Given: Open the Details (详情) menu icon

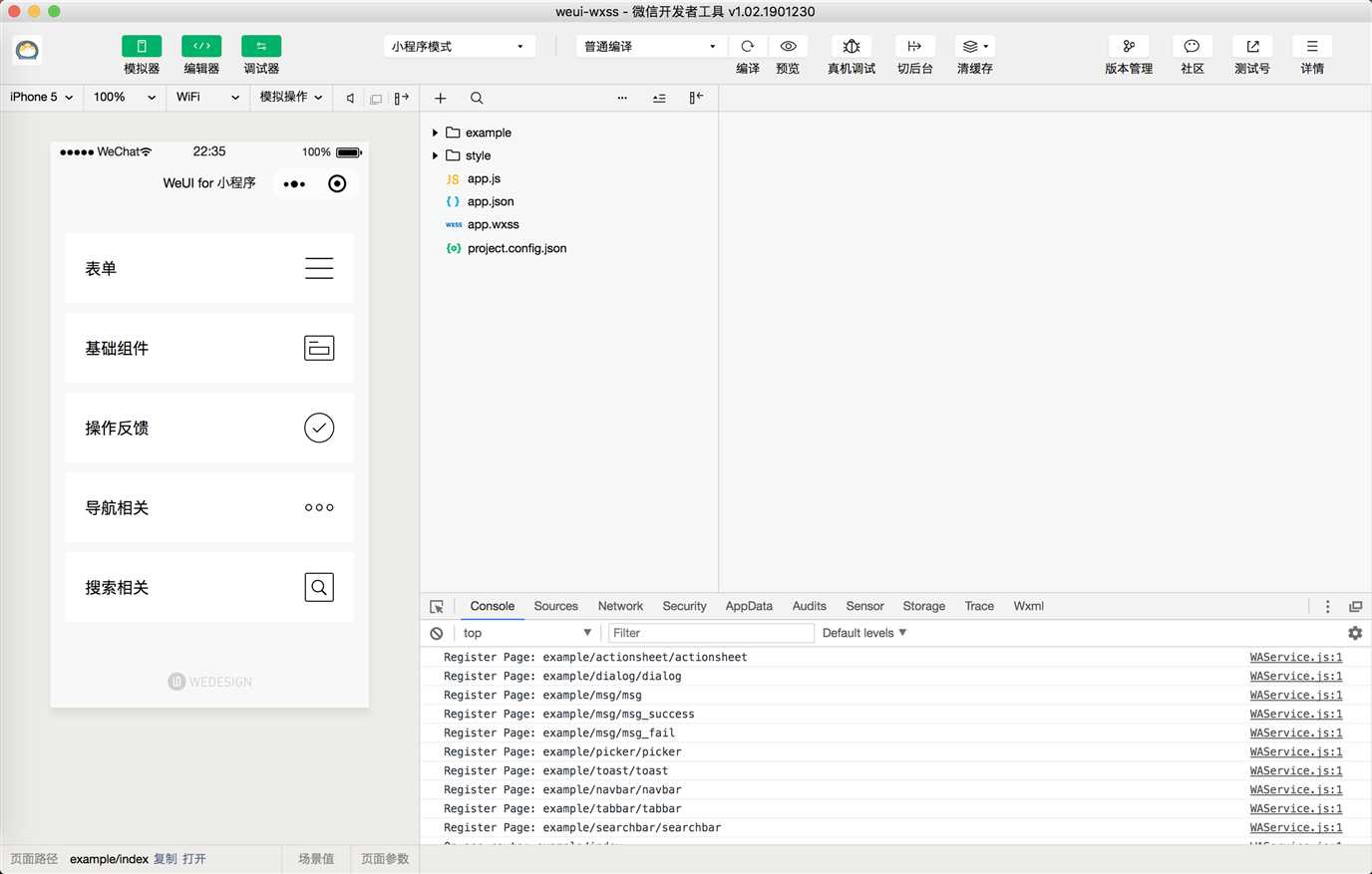Looking at the screenshot, I should pos(1312,47).
